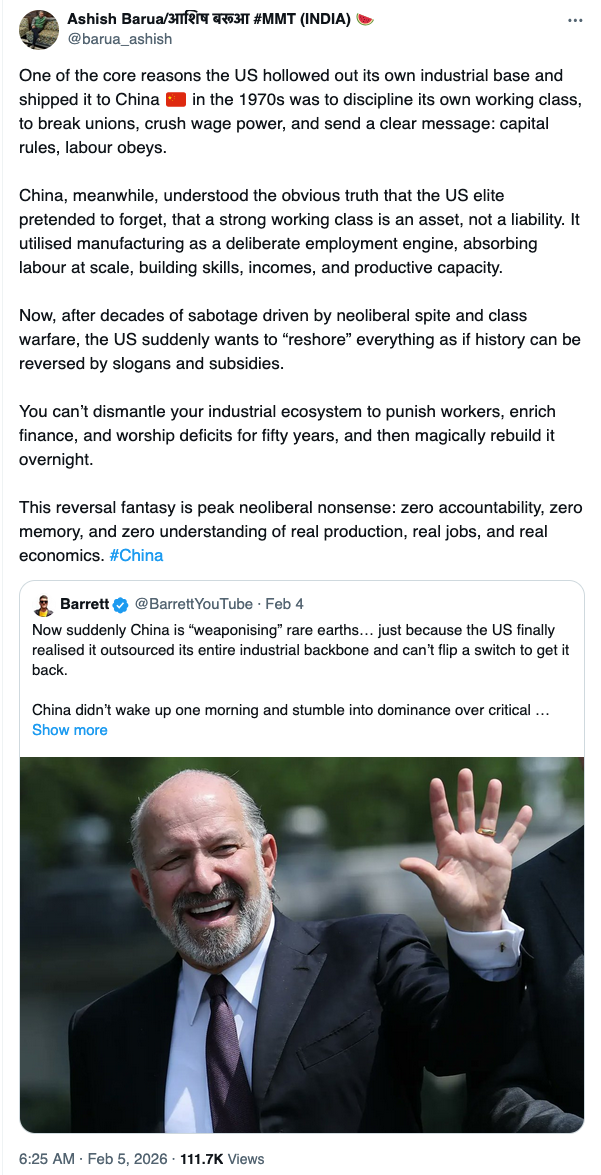Click the China flag emoji in the tweet
This screenshot has width=601, height=1175.
click(x=176, y=99)
